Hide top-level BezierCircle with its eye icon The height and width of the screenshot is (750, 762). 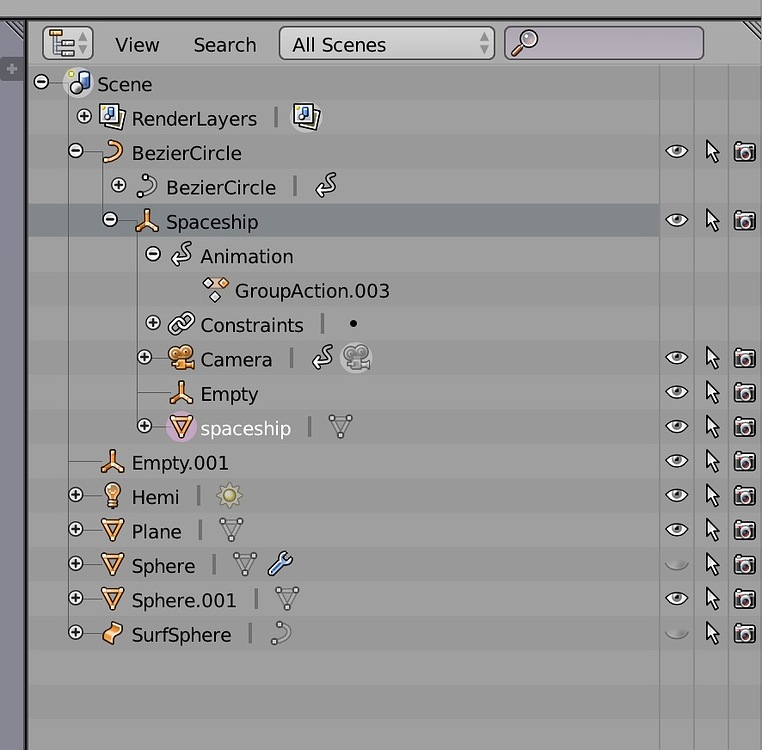click(x=676, y=151)
